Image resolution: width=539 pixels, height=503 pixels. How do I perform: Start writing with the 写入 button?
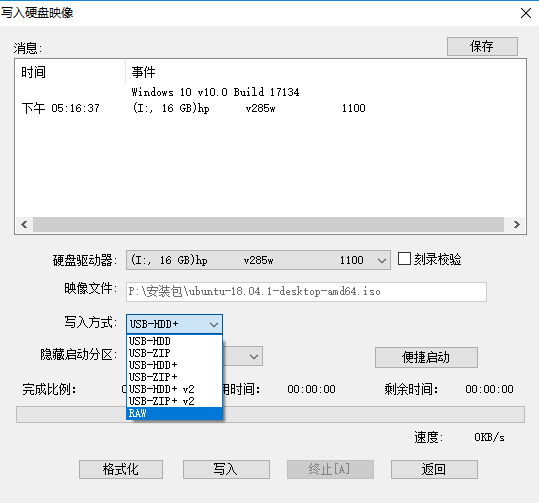tap(226, 469)
